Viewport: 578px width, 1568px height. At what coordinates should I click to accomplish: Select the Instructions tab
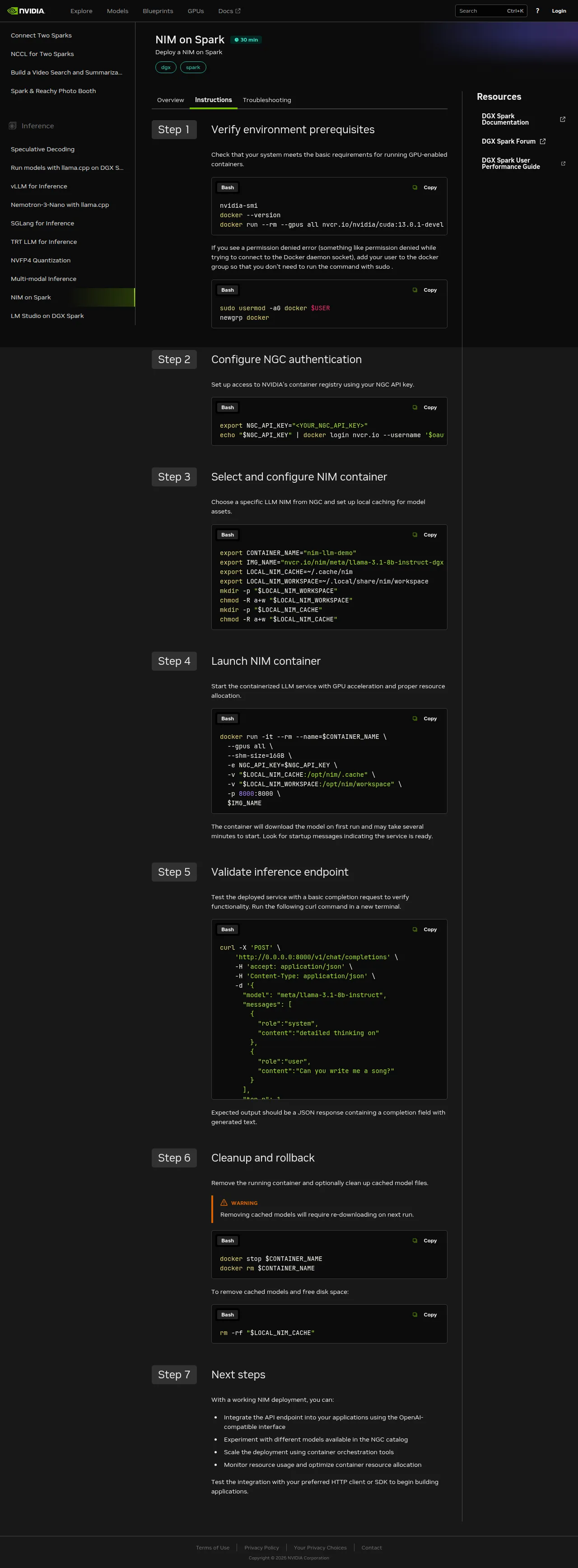(x=213, y=100)
